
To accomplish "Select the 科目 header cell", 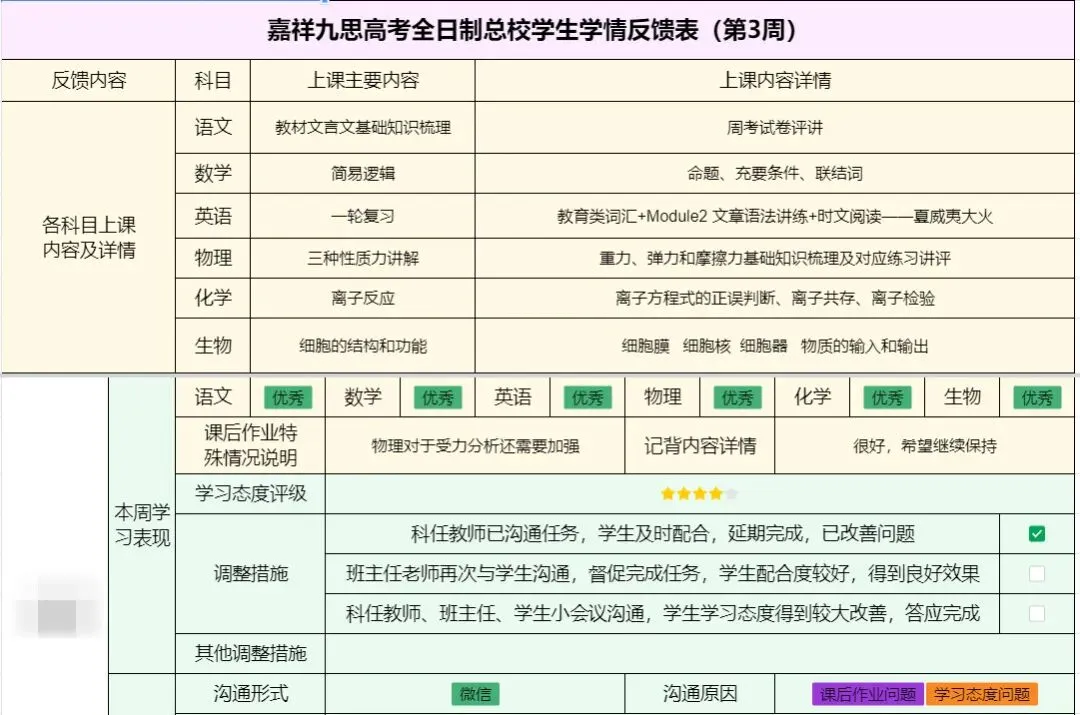I will pos(213,81).
